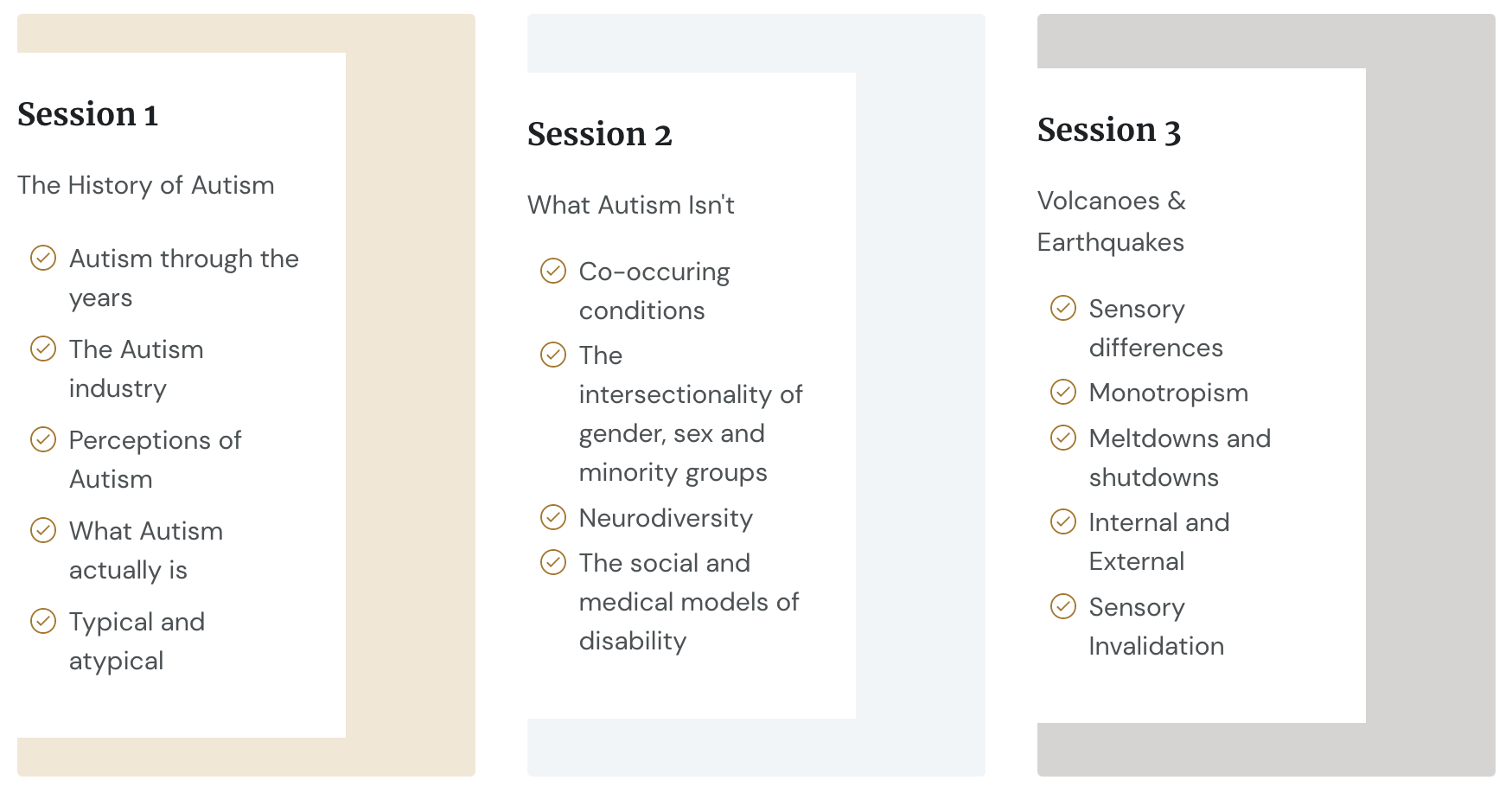Click the checkmark icon next to The Autism industry
Image resolution: width=1512 pixels, height=793 pixels.
pyautogui.click(x=43, y=349)
